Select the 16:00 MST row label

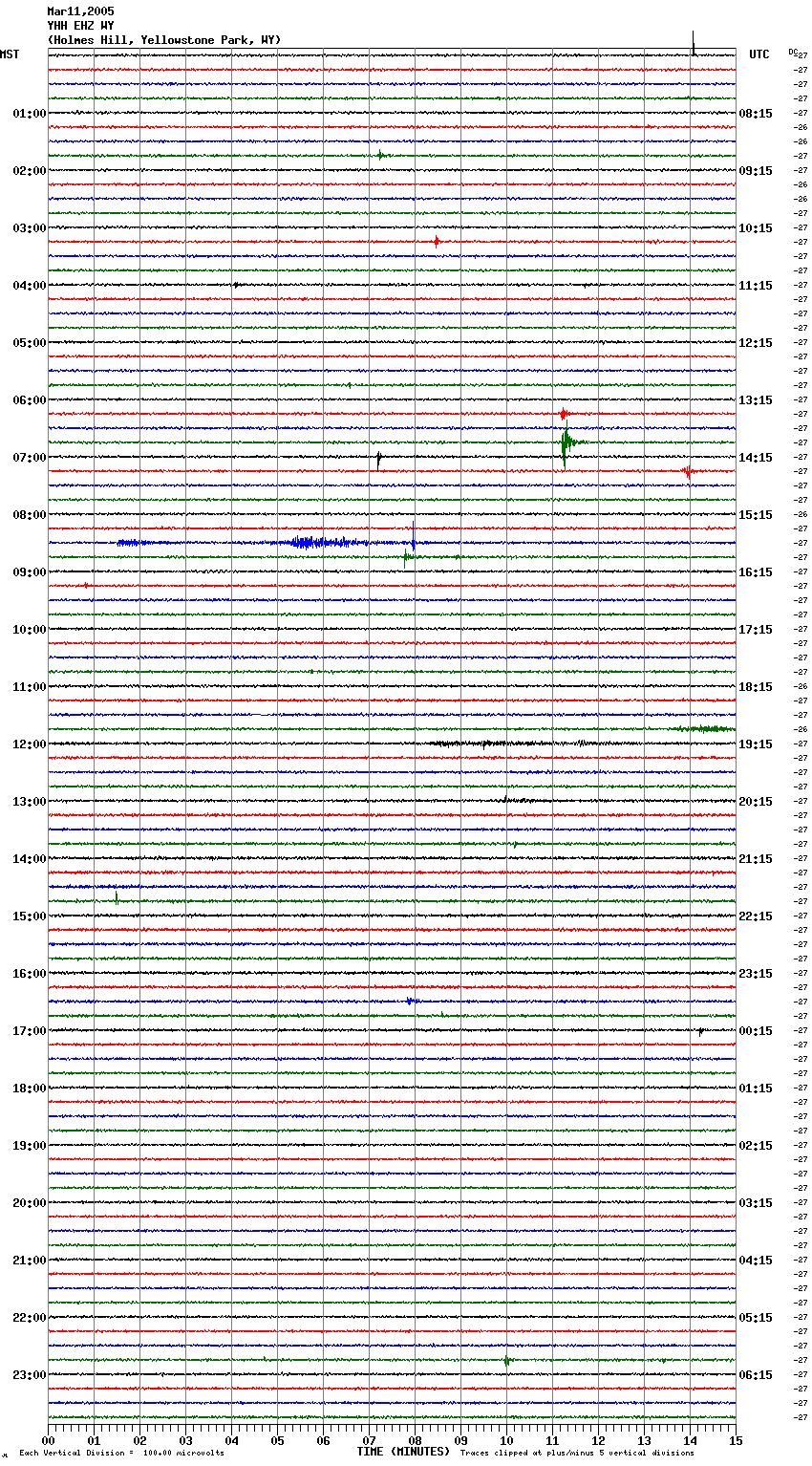point(30,974)
